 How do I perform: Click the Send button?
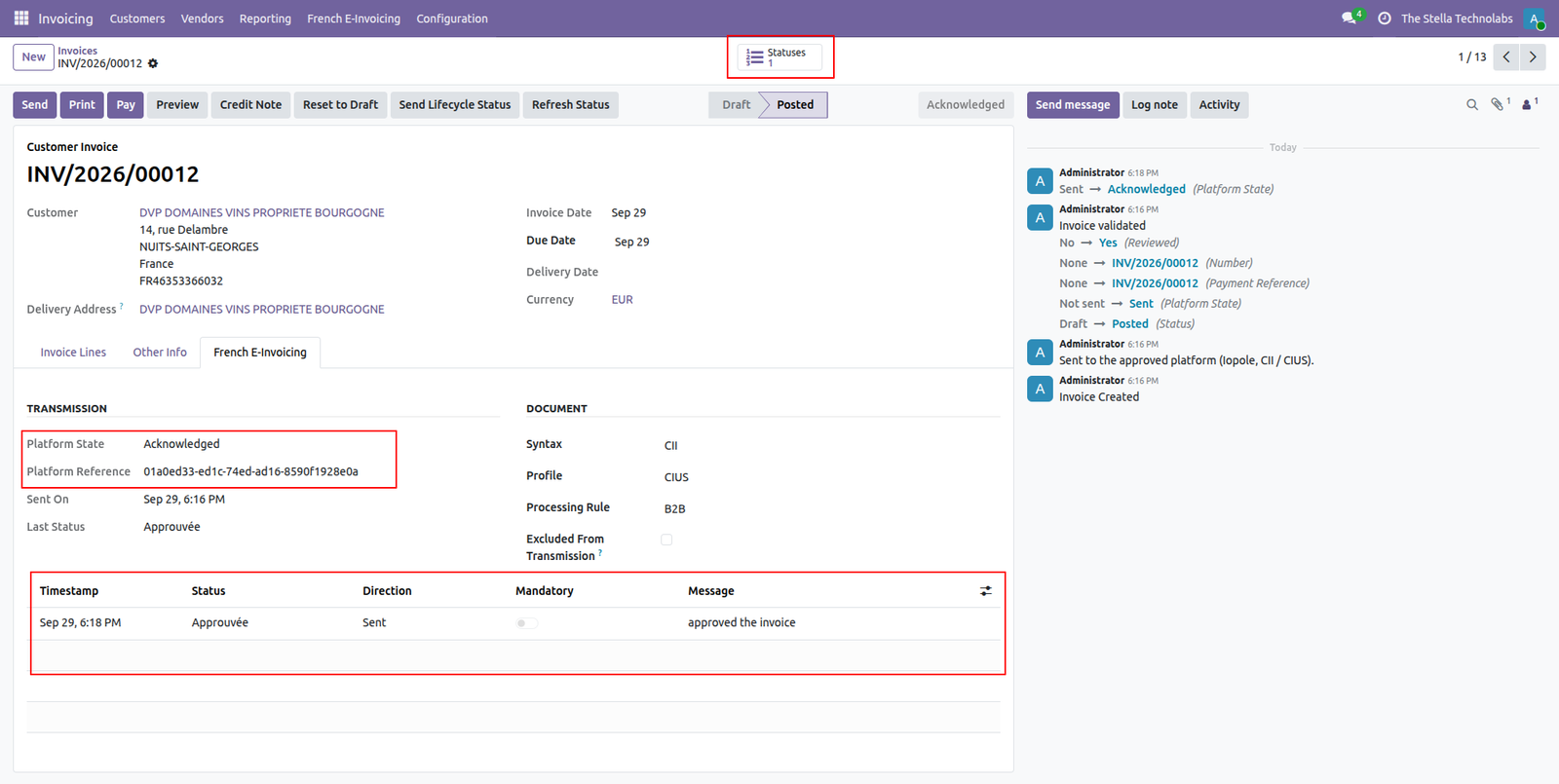tap(35, 105)
